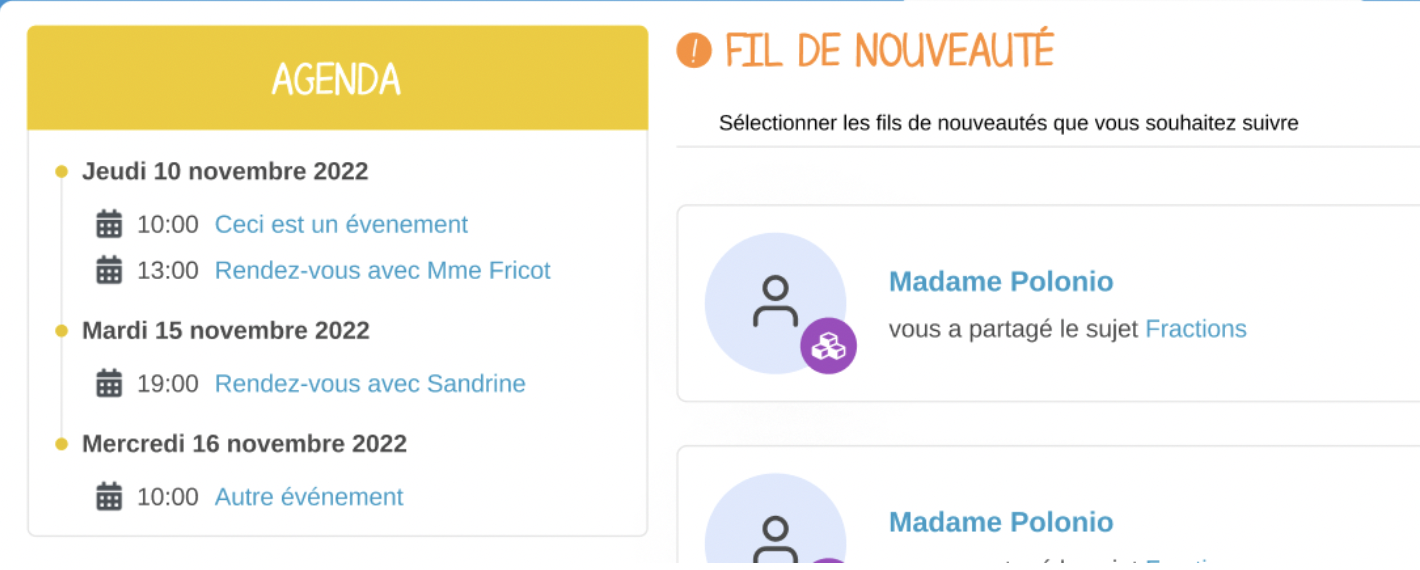Click the user avatar in first news card
The image size is (1420, 570).
(775, 303)
